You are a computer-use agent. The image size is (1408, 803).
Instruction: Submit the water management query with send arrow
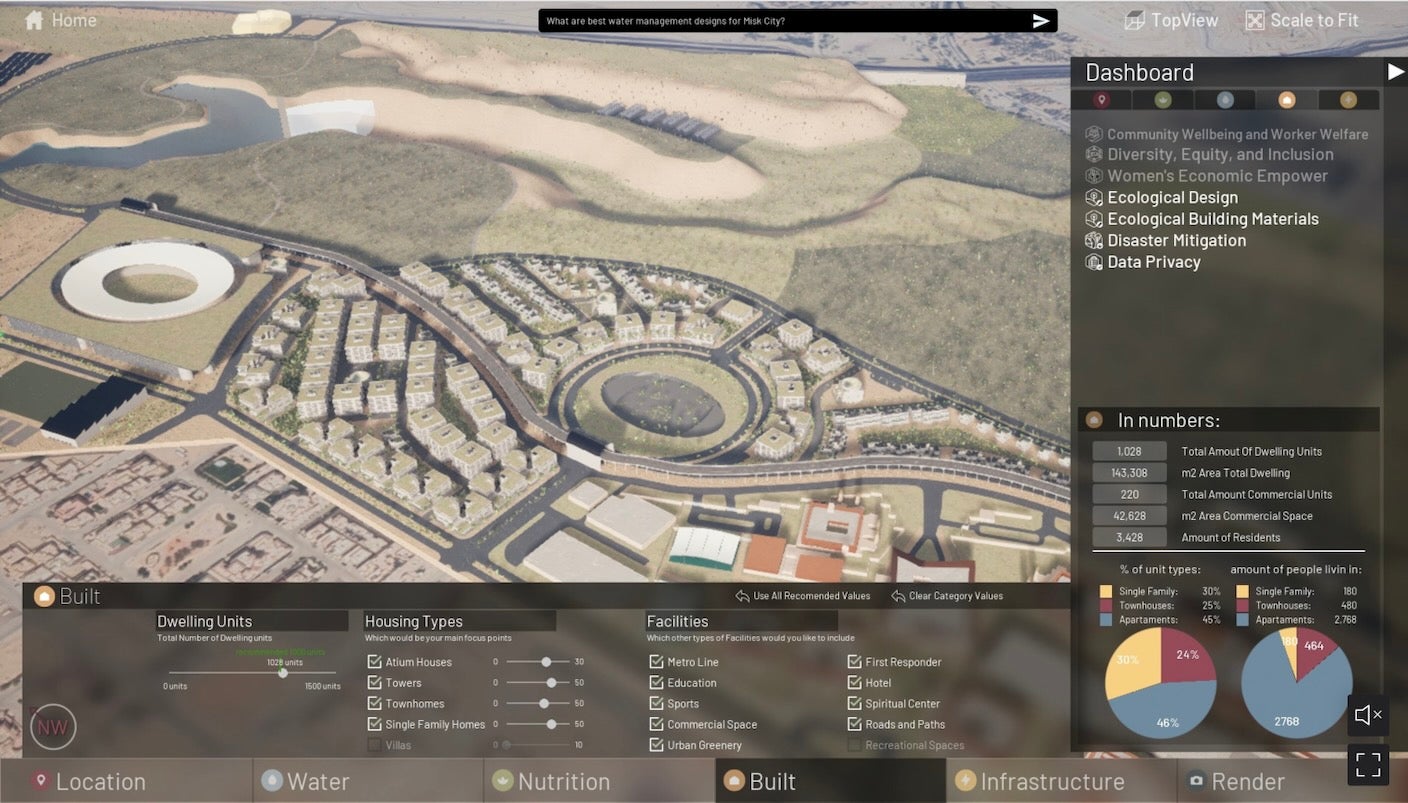pyautogui.click(x=1041, y=21)
